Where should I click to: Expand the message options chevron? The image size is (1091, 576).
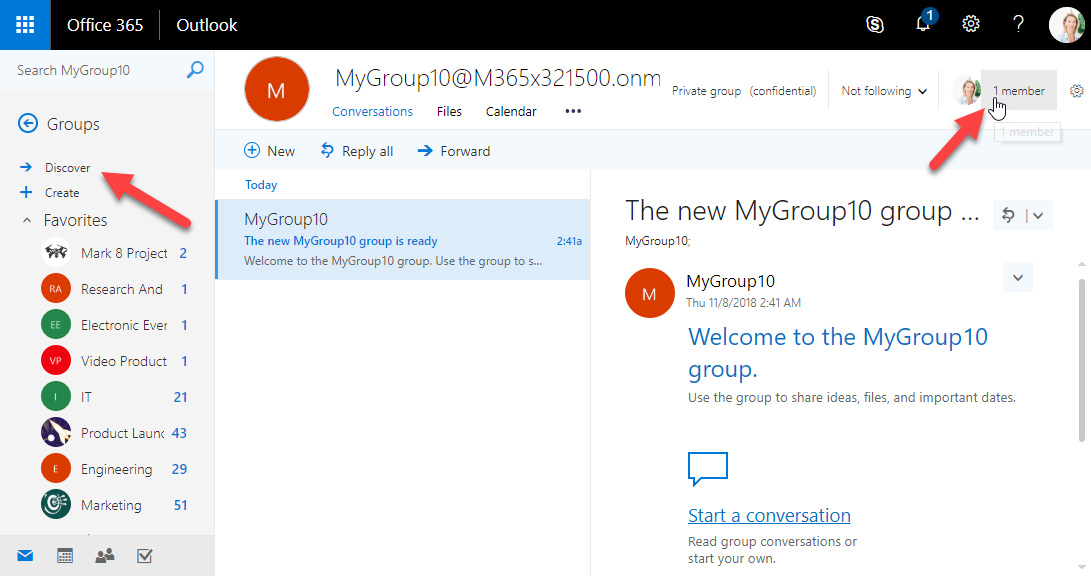pos(1017,277)
